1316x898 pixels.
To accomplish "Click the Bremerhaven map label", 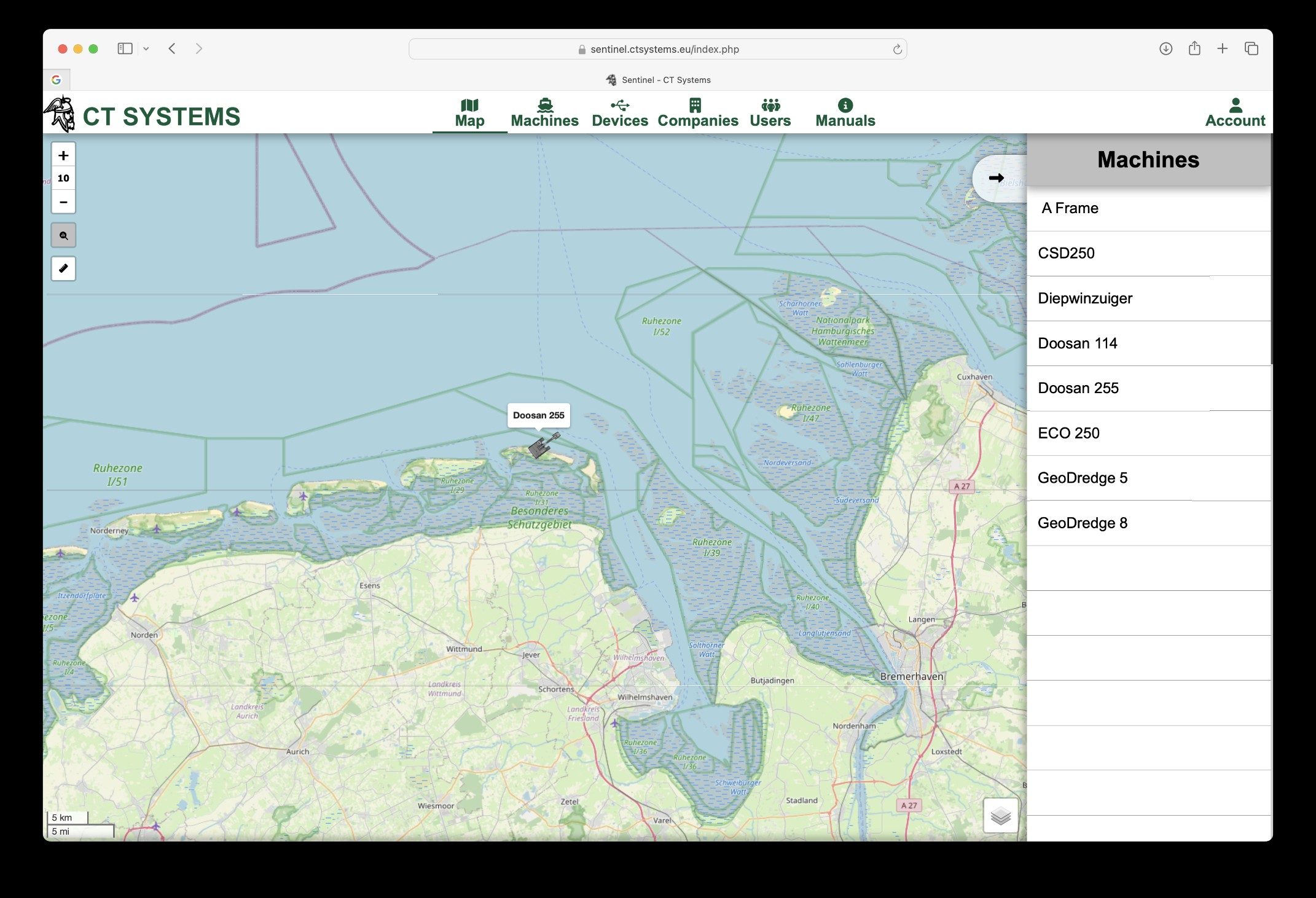I will [x=911, y=676].
